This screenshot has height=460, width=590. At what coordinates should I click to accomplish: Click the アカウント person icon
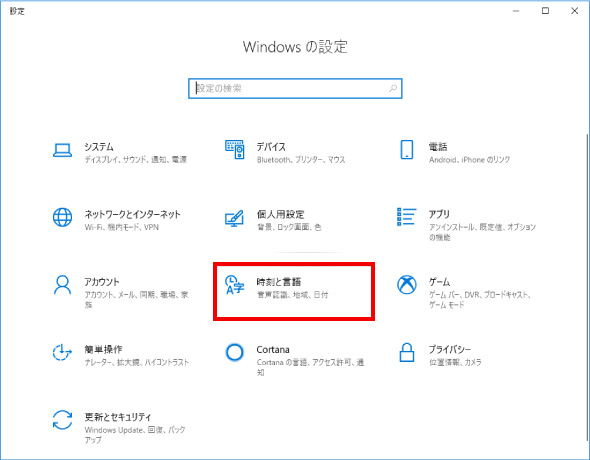click(x=62, y=285)
